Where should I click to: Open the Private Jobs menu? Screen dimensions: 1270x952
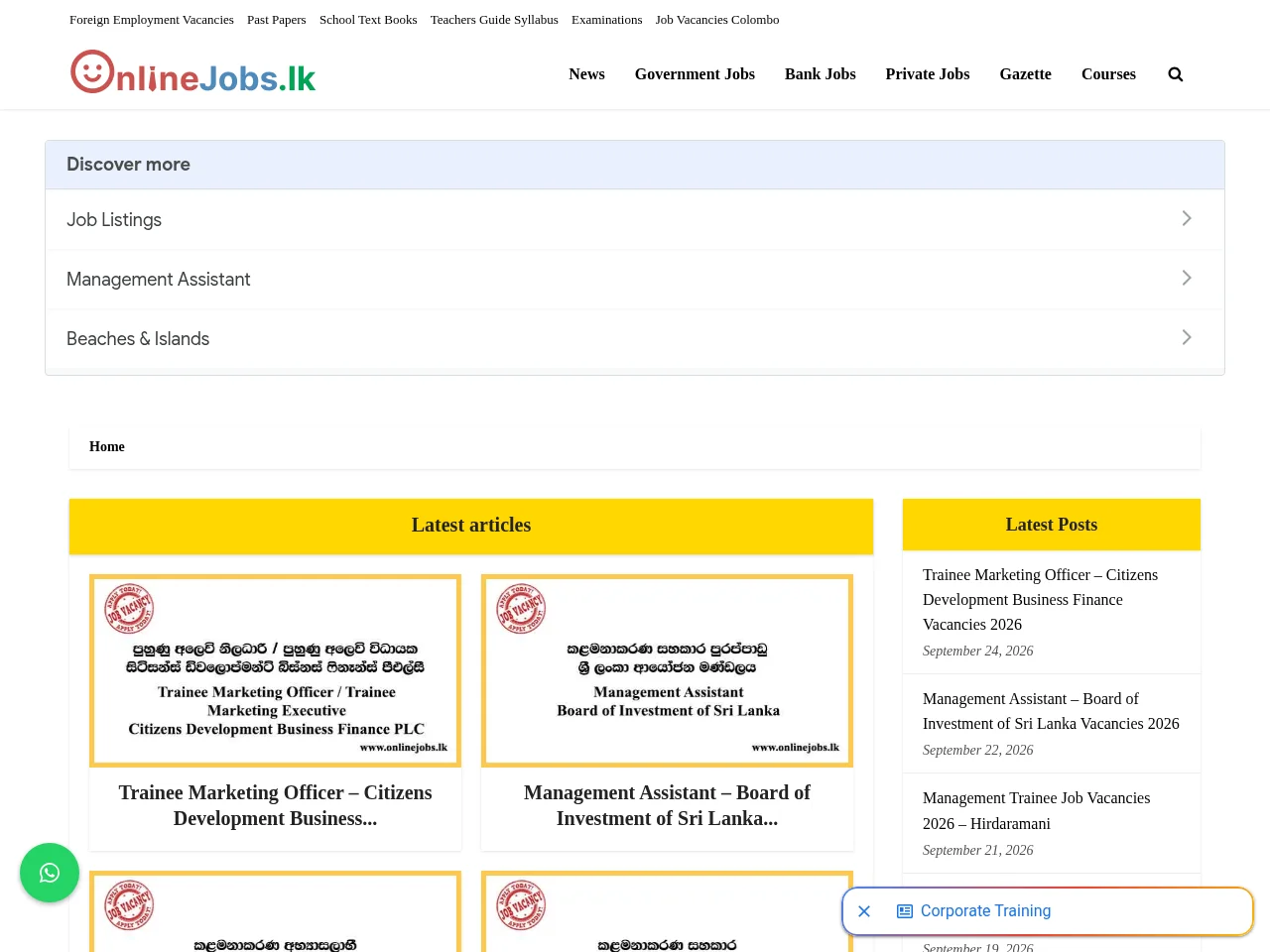pos(928,74)
